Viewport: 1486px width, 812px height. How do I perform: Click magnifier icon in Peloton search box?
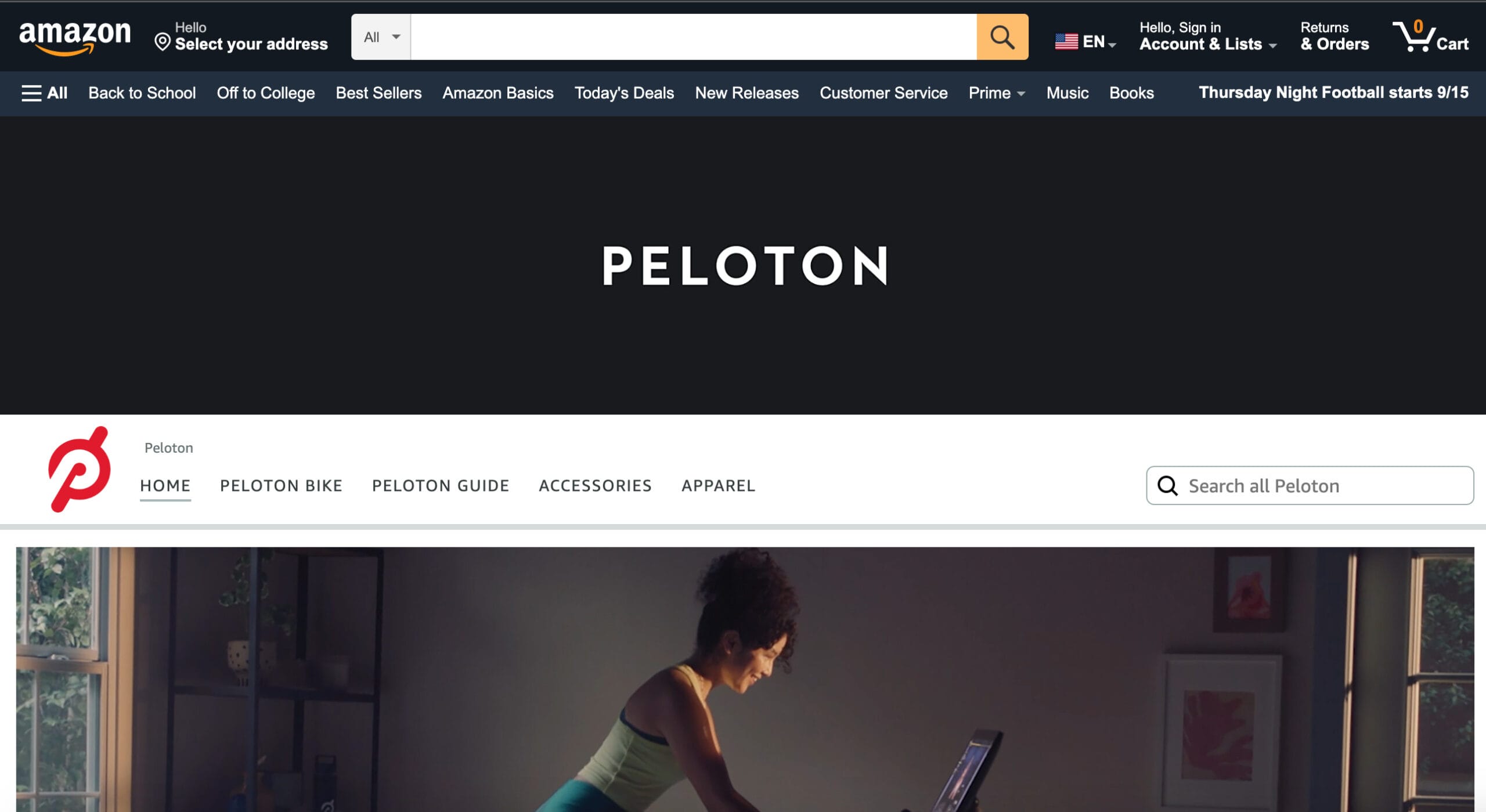pyautogui.click(x=1167, y=486)
